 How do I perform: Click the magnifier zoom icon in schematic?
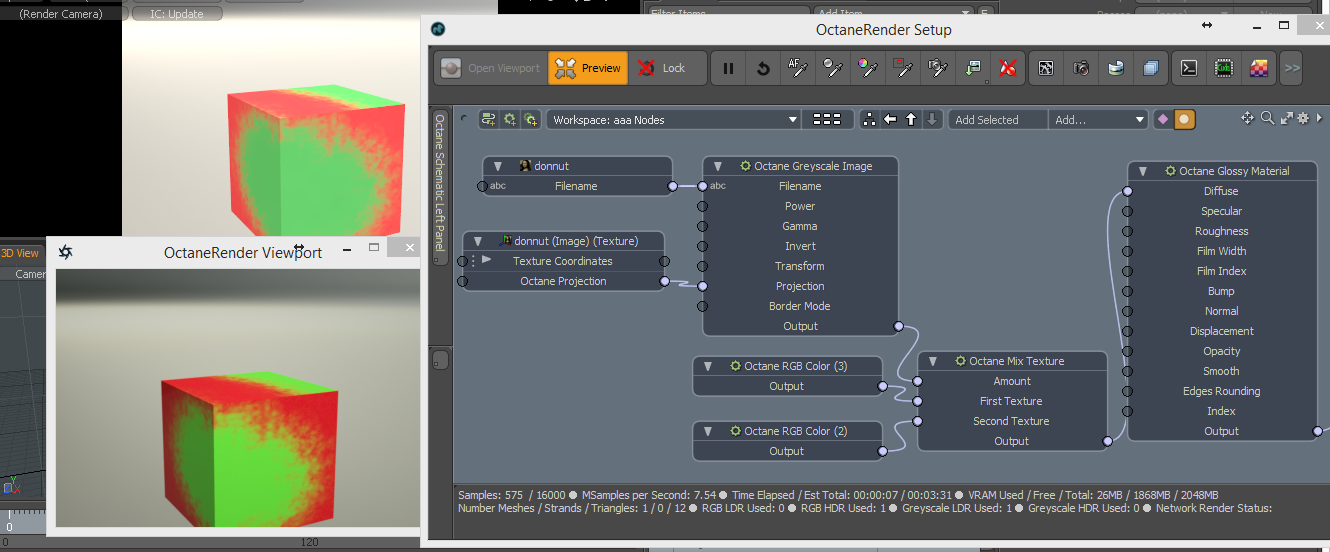[1267, 118]
